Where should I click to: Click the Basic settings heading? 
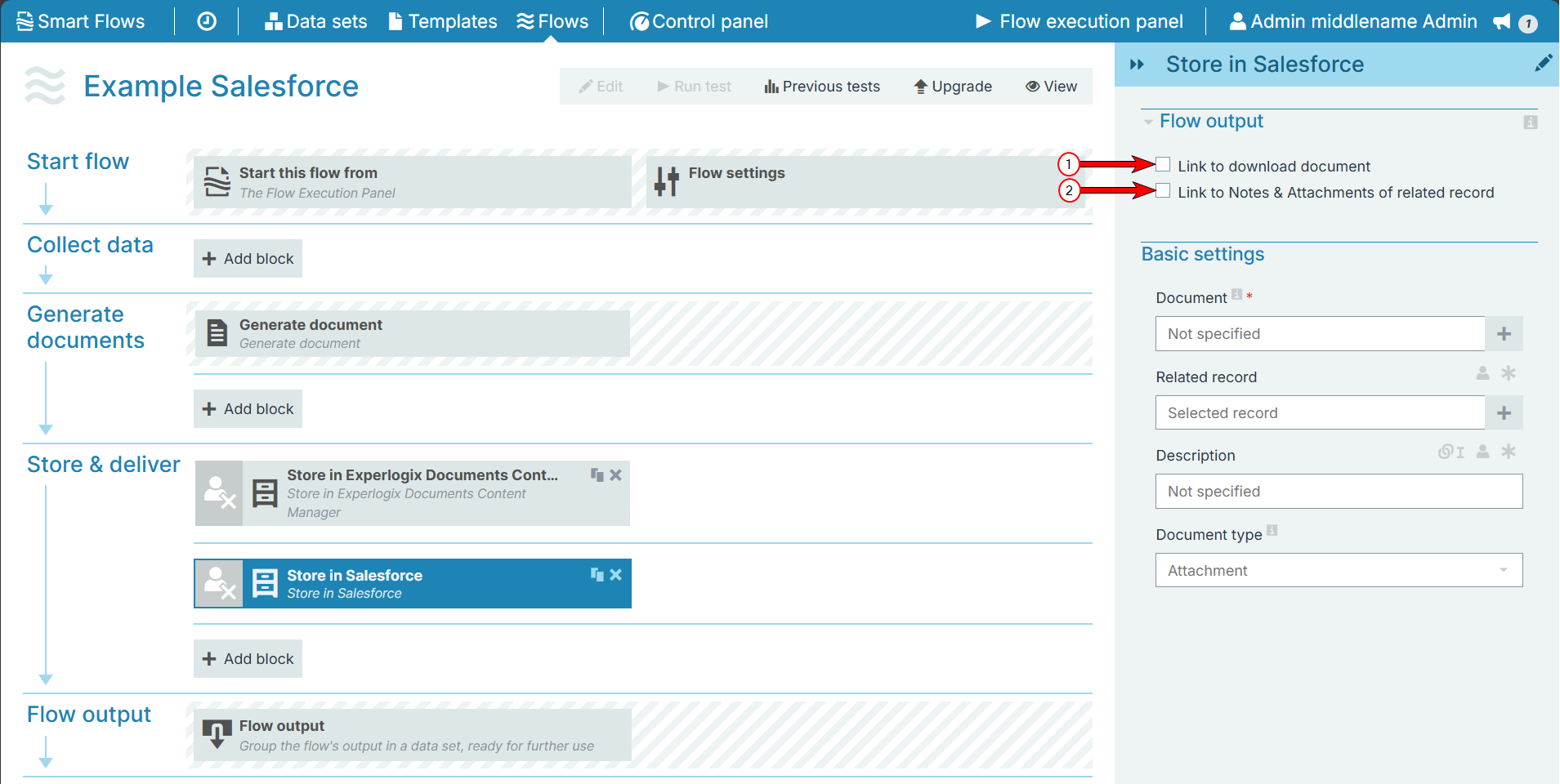tap(1203, 254)
